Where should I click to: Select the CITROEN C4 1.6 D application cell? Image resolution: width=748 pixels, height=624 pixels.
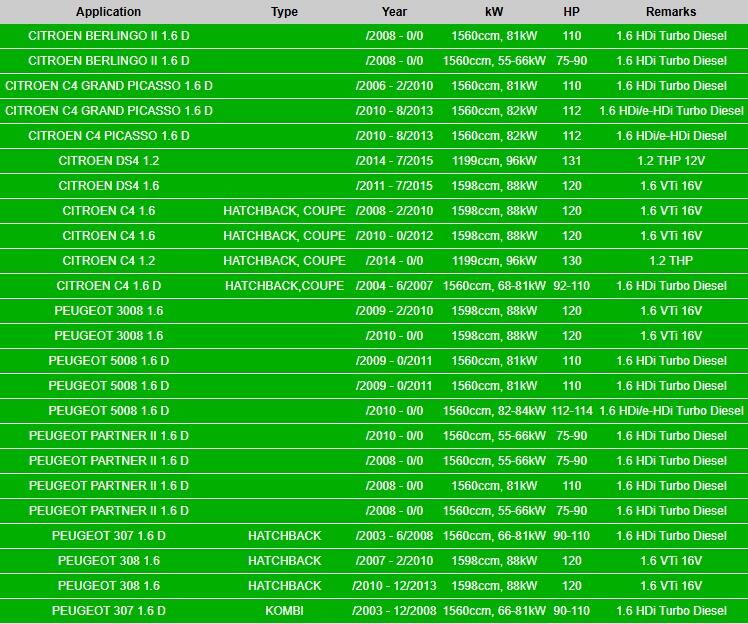point(108,286)
